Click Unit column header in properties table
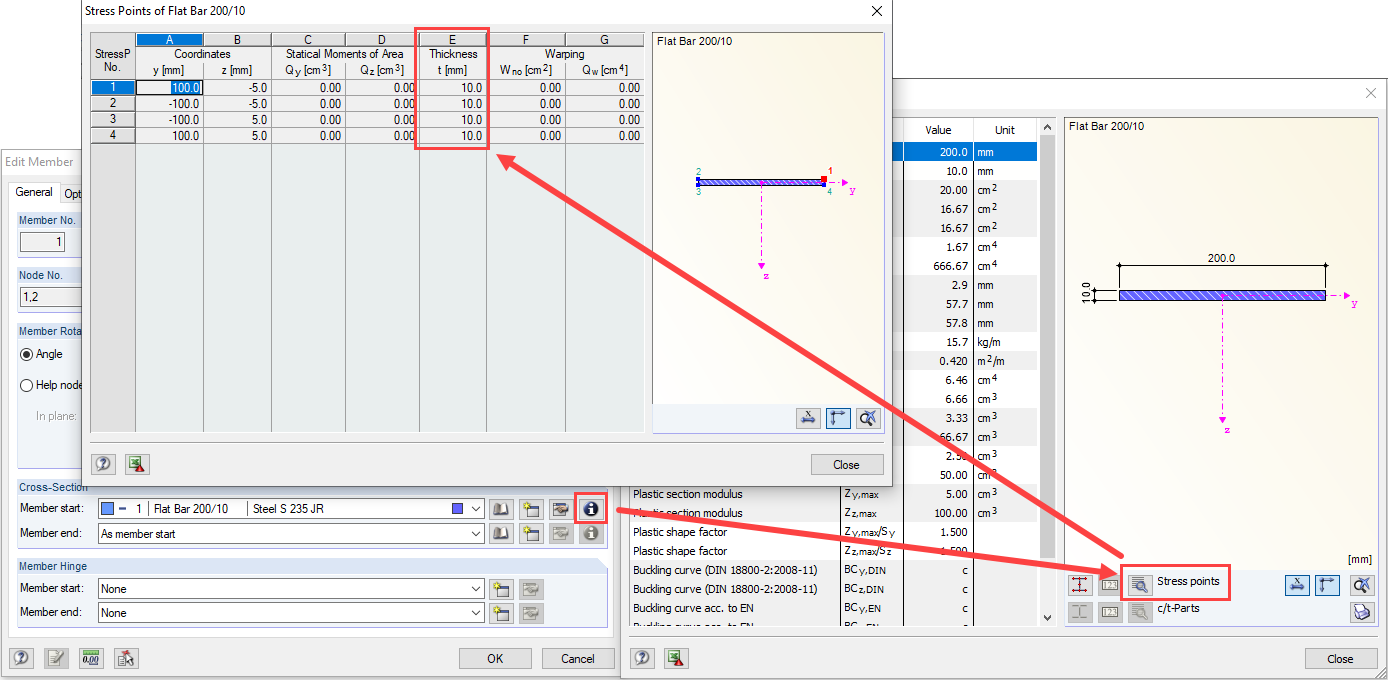Viewport: 1388px width, 680px height. coord(1005,130)
